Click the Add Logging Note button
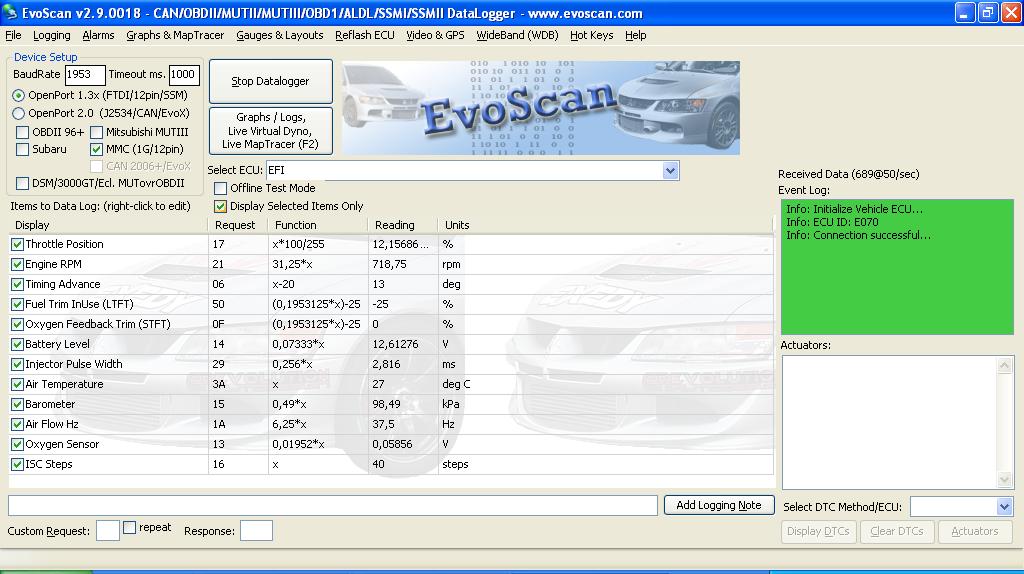 point(718,505)
